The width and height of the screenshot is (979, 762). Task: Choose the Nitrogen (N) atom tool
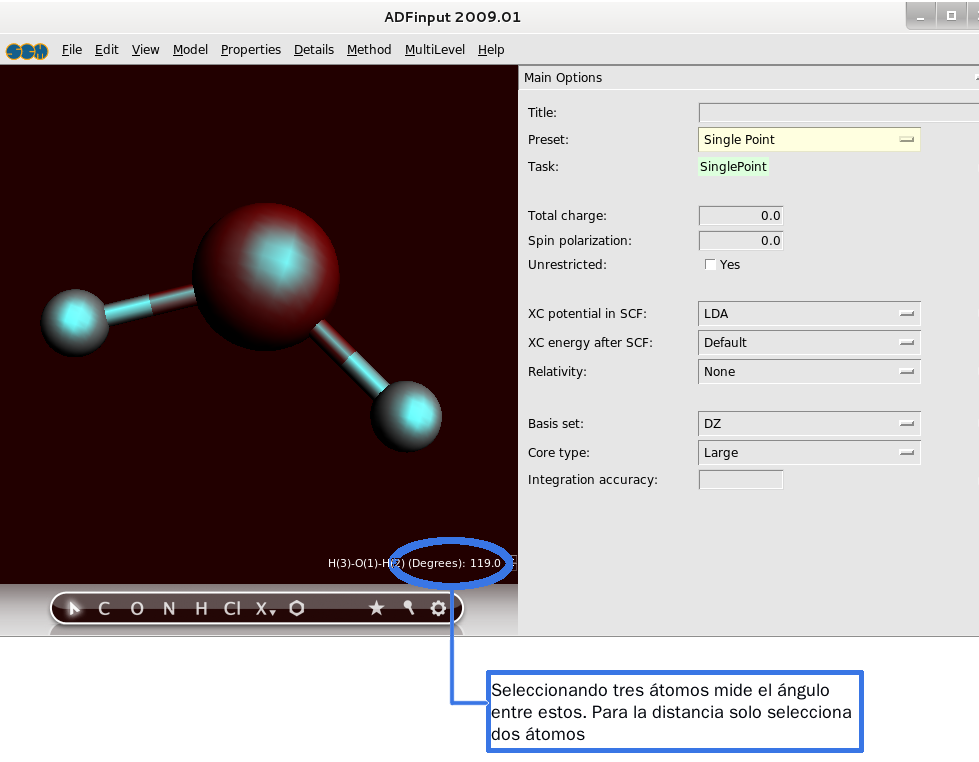click(169, 608)
